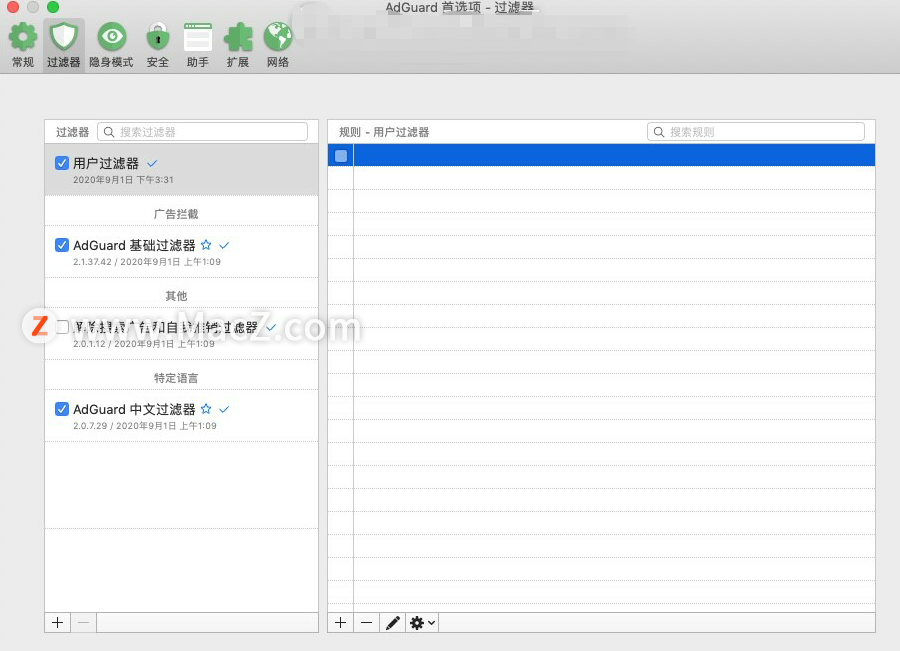Remove the selected rule with the minus button

[x=366, y=622]
